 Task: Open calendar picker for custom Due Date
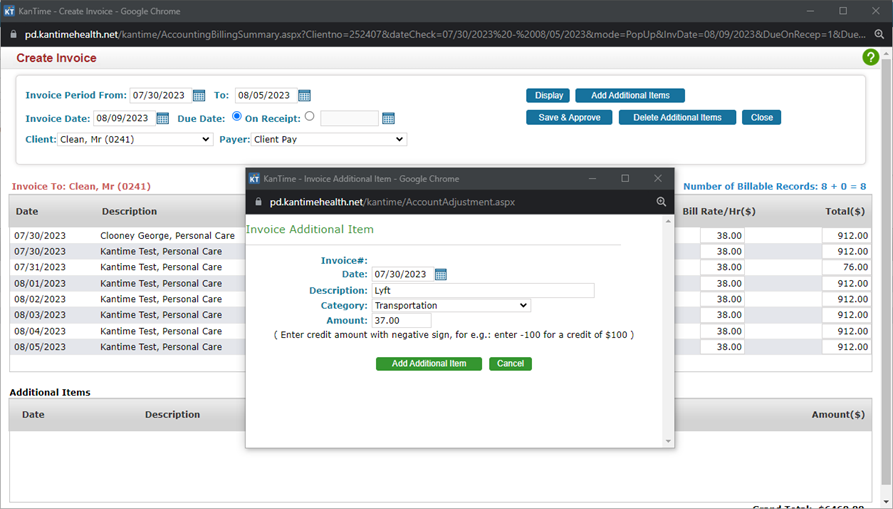388,118
